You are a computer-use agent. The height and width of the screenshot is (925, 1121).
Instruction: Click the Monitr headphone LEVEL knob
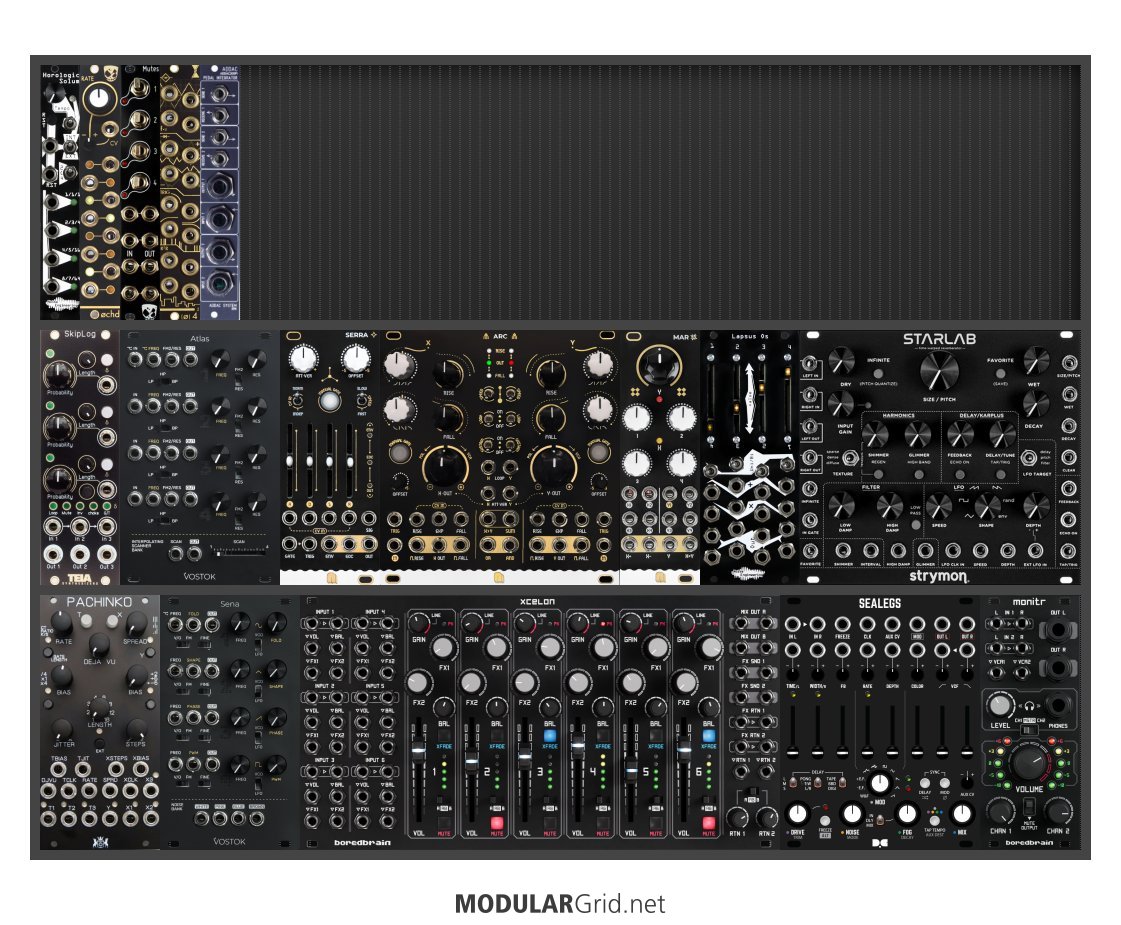[999, 706]
